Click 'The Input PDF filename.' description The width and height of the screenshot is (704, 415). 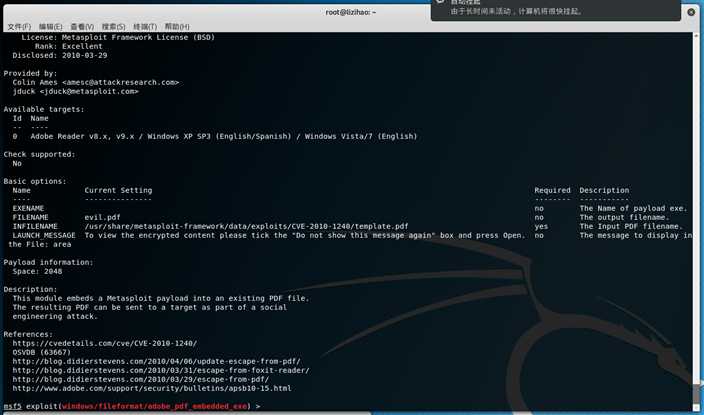(x=631, y=226)
